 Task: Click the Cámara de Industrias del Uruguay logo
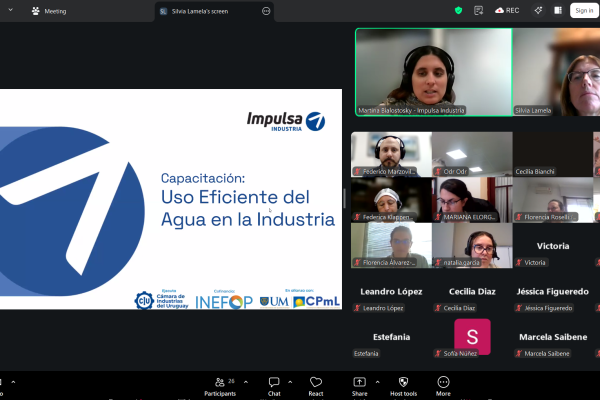pos(161,300)
